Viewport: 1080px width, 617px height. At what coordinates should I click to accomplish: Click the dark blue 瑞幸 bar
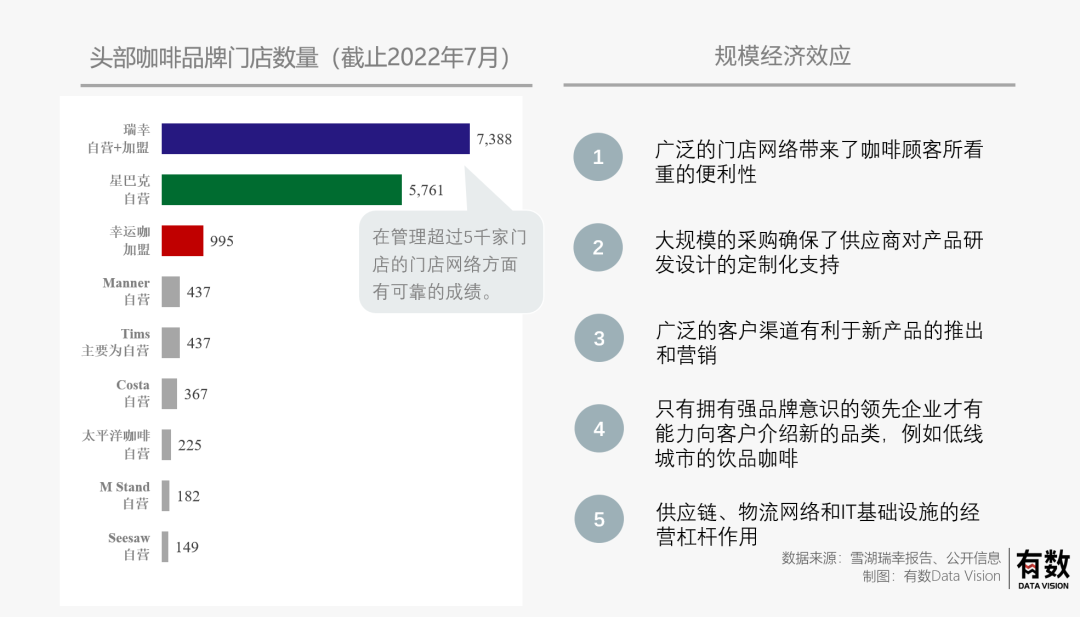click(x=315, y=139)
